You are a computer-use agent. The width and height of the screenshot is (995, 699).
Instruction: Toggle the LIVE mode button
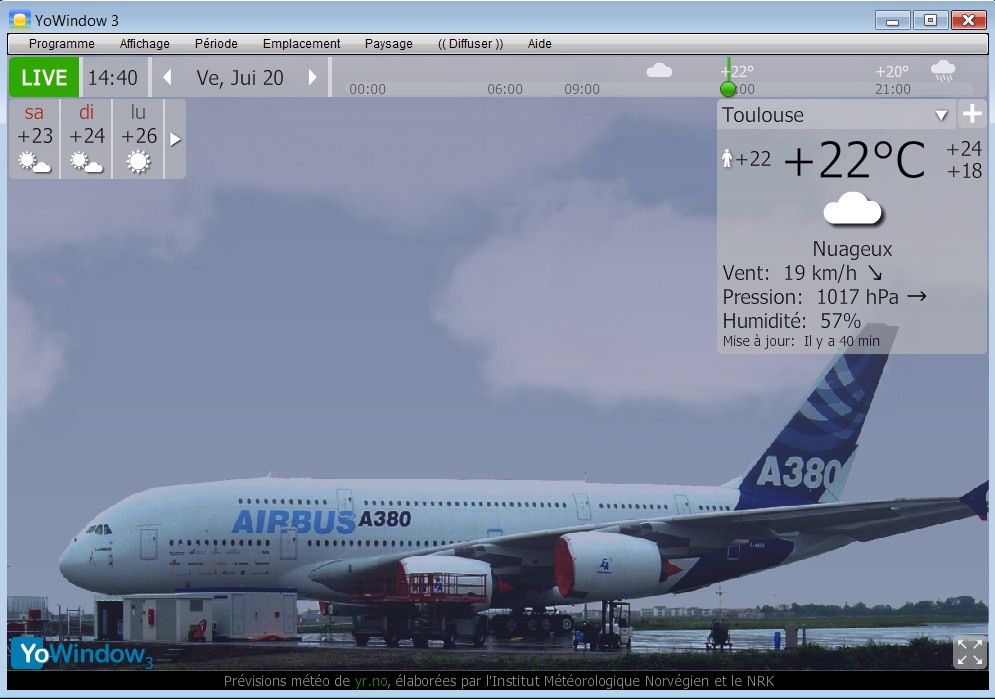point(44,78)
